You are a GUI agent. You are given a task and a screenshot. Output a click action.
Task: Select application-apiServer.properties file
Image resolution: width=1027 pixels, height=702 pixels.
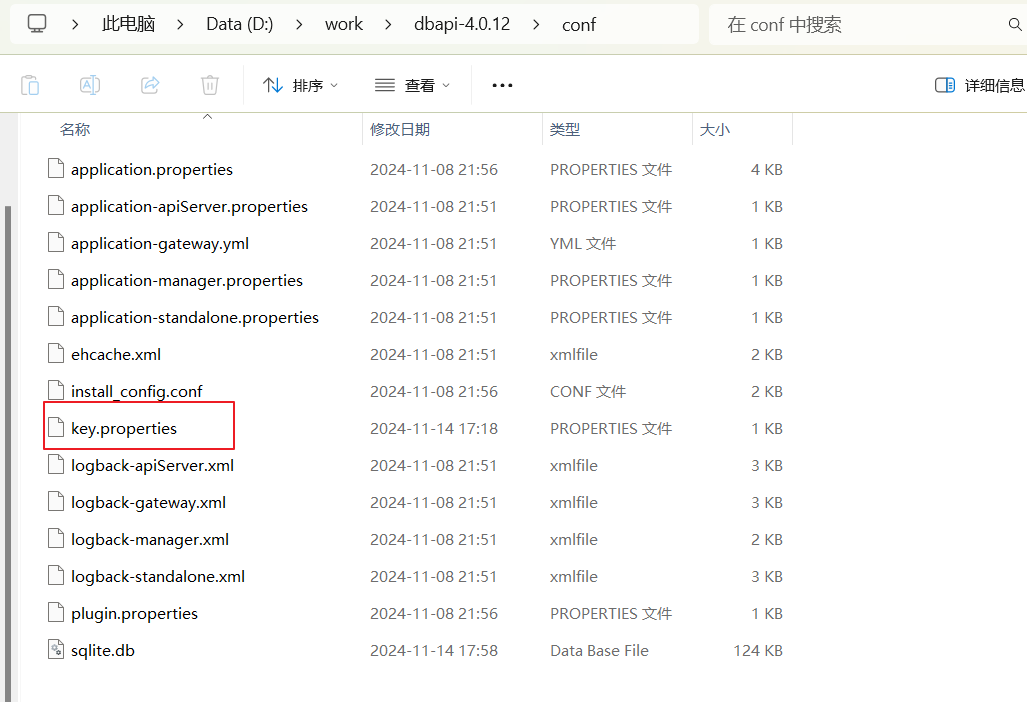[189, 206]
